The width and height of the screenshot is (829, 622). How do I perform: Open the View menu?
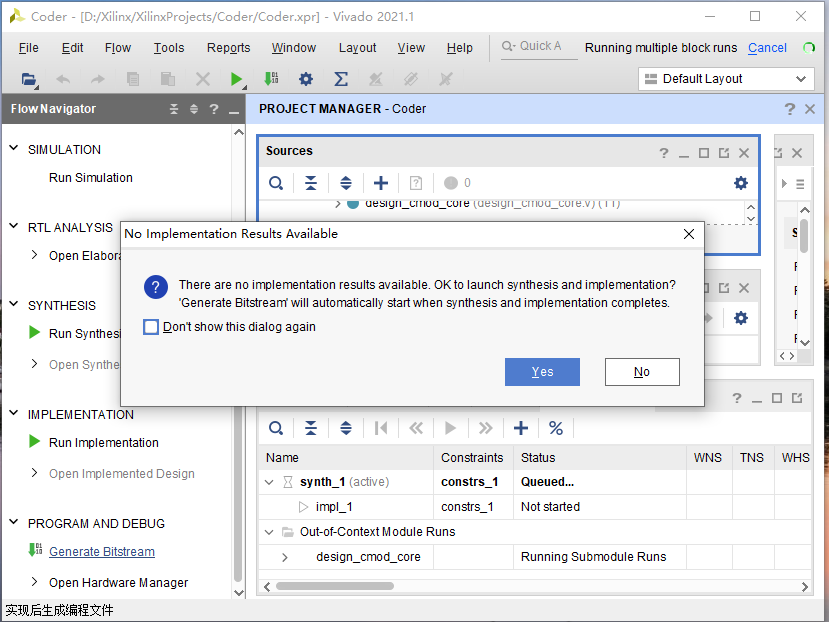411,48
